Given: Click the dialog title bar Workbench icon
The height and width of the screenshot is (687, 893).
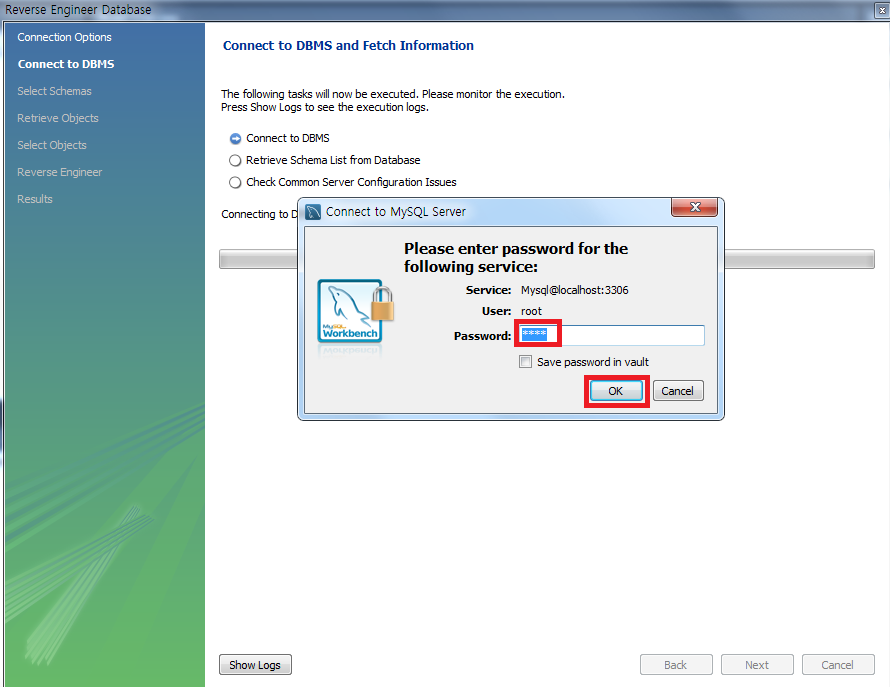Looking at the screenshot, I should [313, 212].
